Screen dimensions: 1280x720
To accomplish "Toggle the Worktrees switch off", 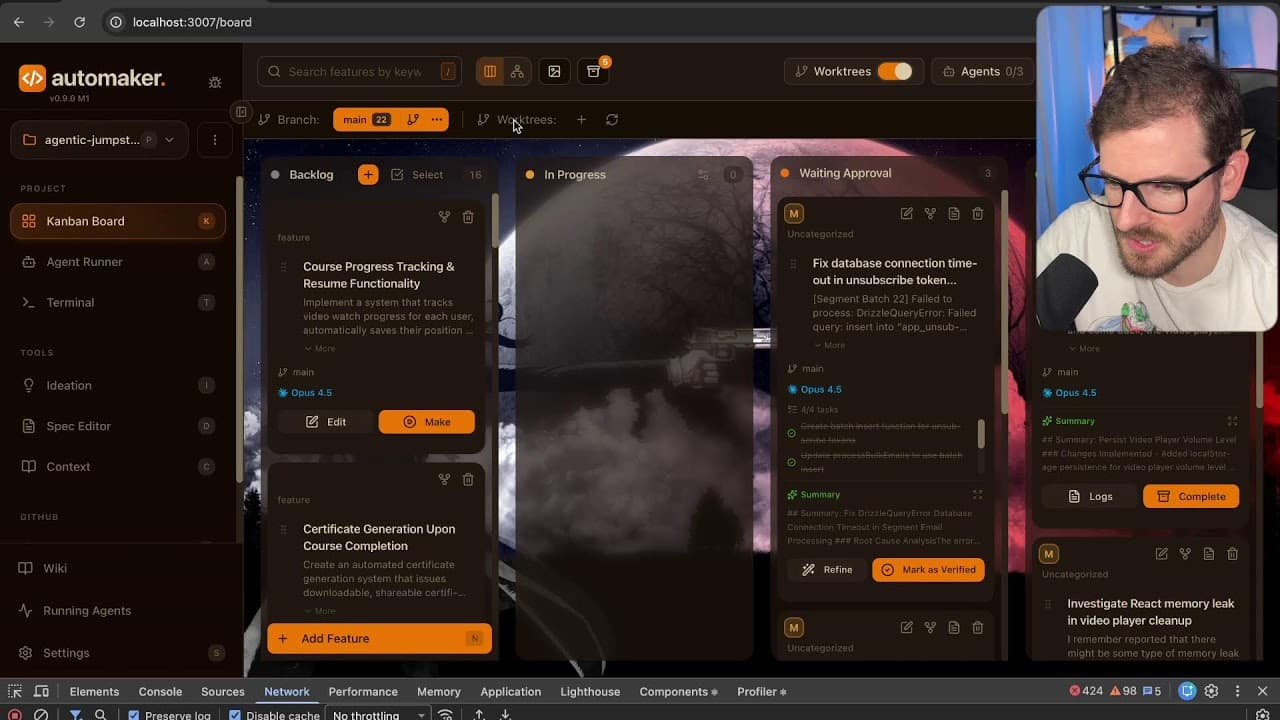I will 894,71.
